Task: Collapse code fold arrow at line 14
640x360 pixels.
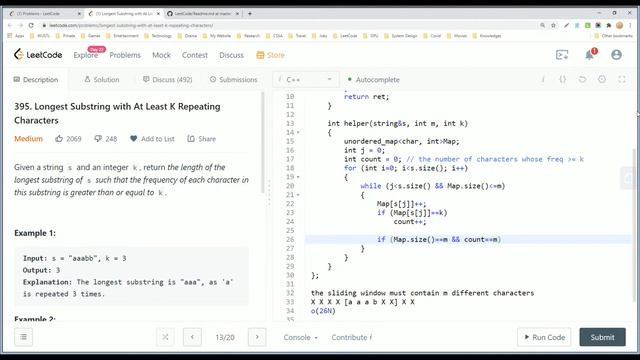Action: click(x=298, y=133)
